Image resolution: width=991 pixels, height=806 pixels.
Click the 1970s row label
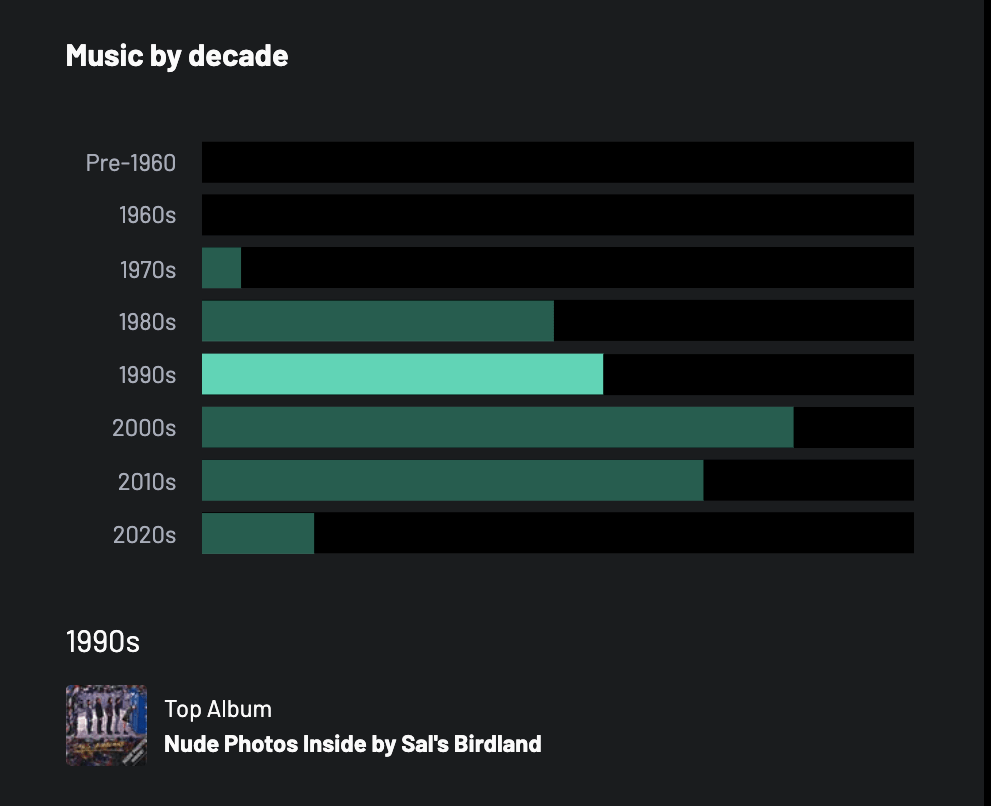(x=147, y=268)
